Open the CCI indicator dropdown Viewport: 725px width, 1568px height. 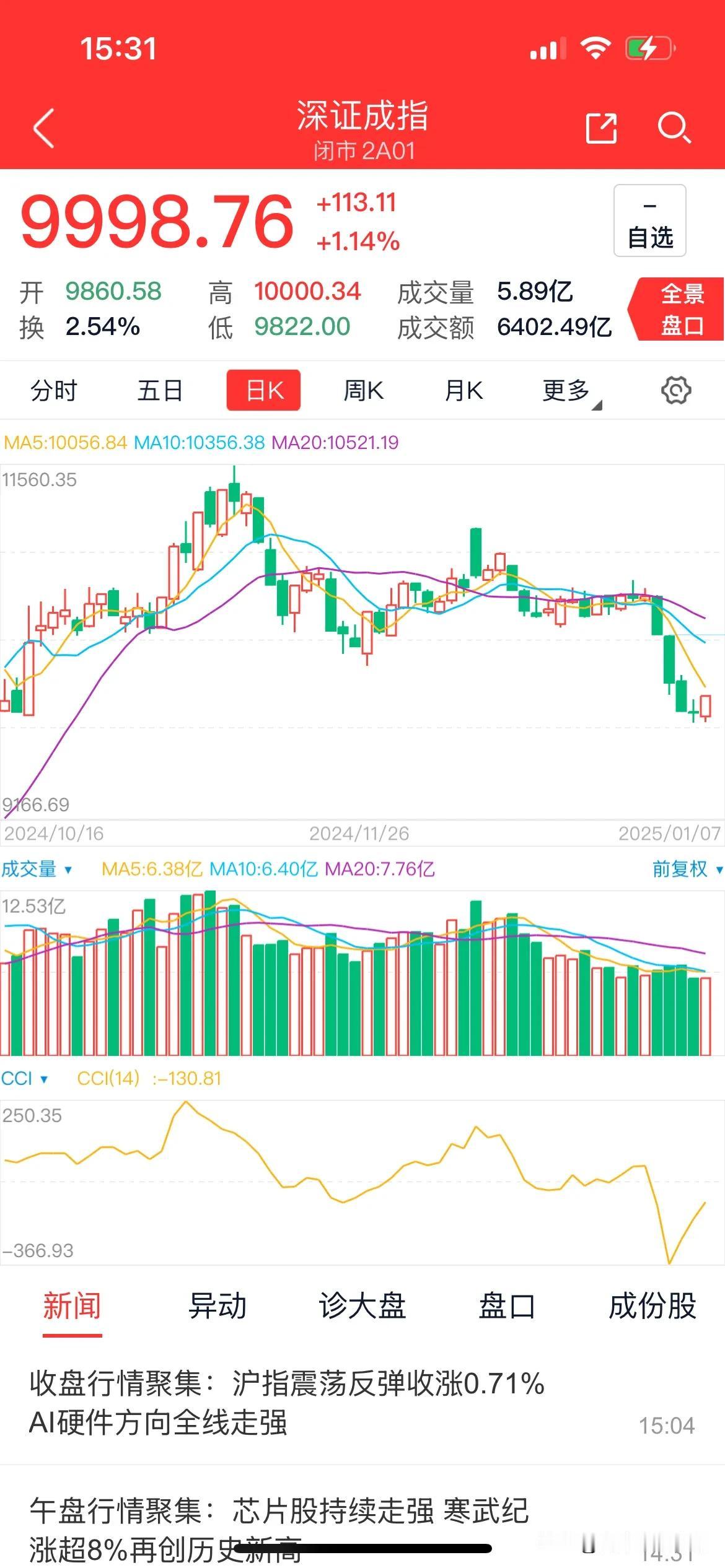[24, 1078]
